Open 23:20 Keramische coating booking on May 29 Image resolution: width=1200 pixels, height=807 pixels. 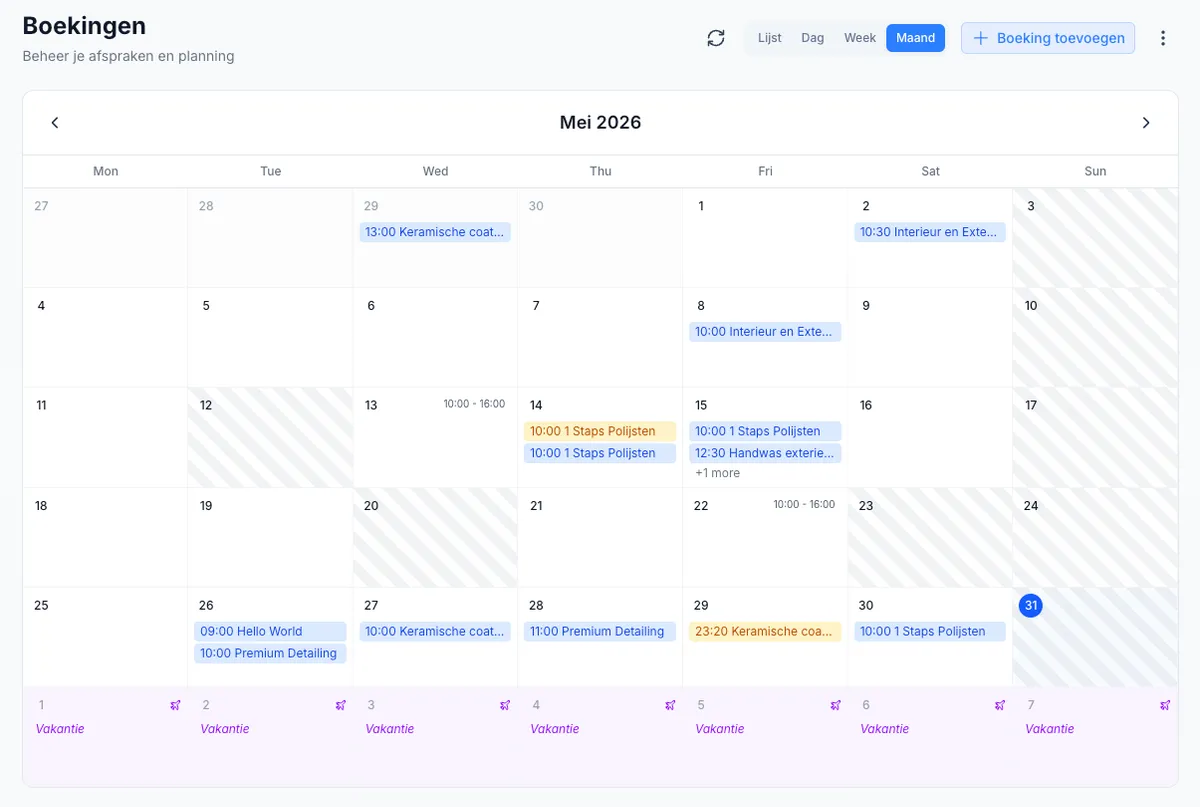tap(765, 632)
